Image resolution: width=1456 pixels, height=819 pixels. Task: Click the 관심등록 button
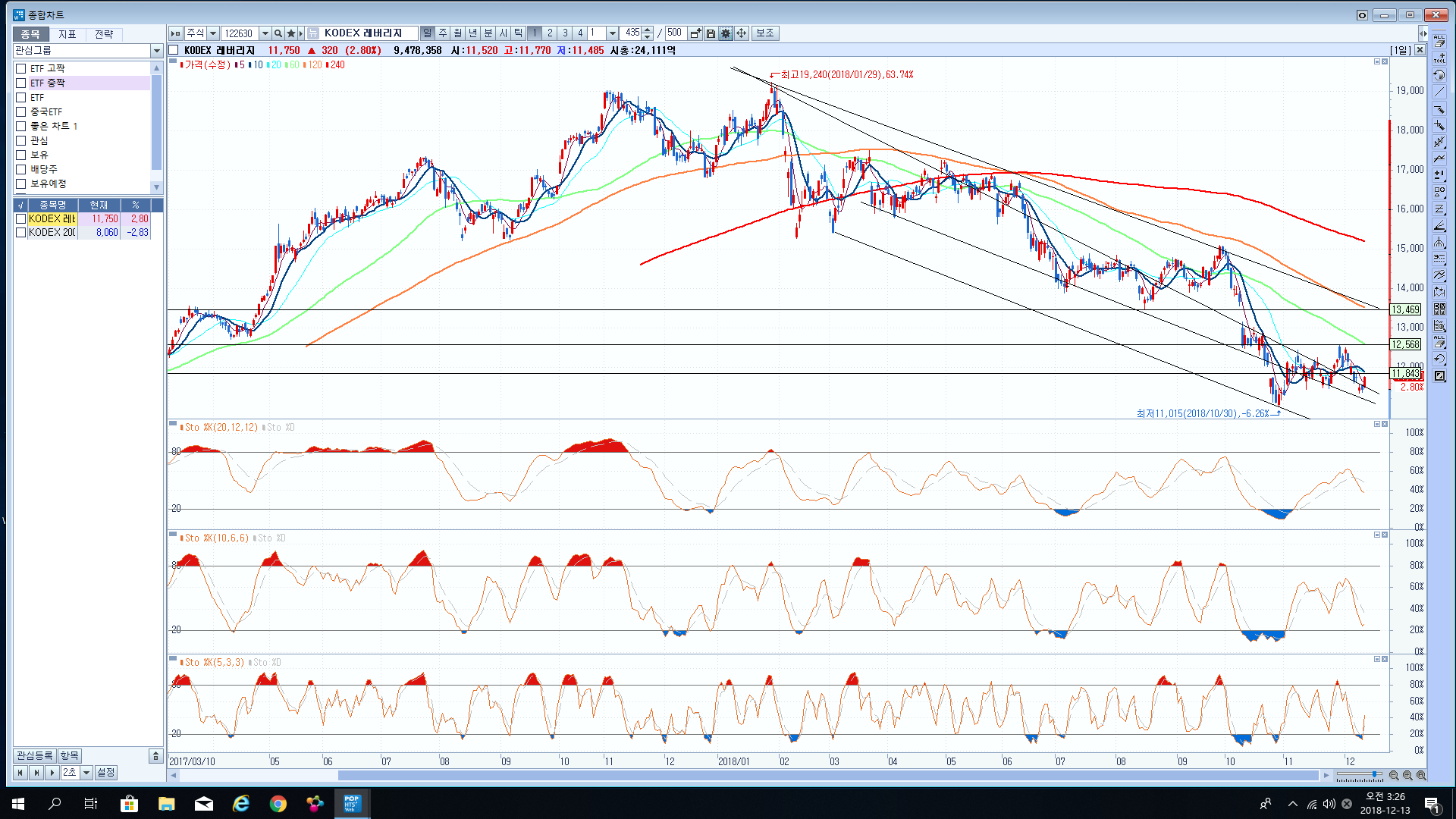(35, 755)
